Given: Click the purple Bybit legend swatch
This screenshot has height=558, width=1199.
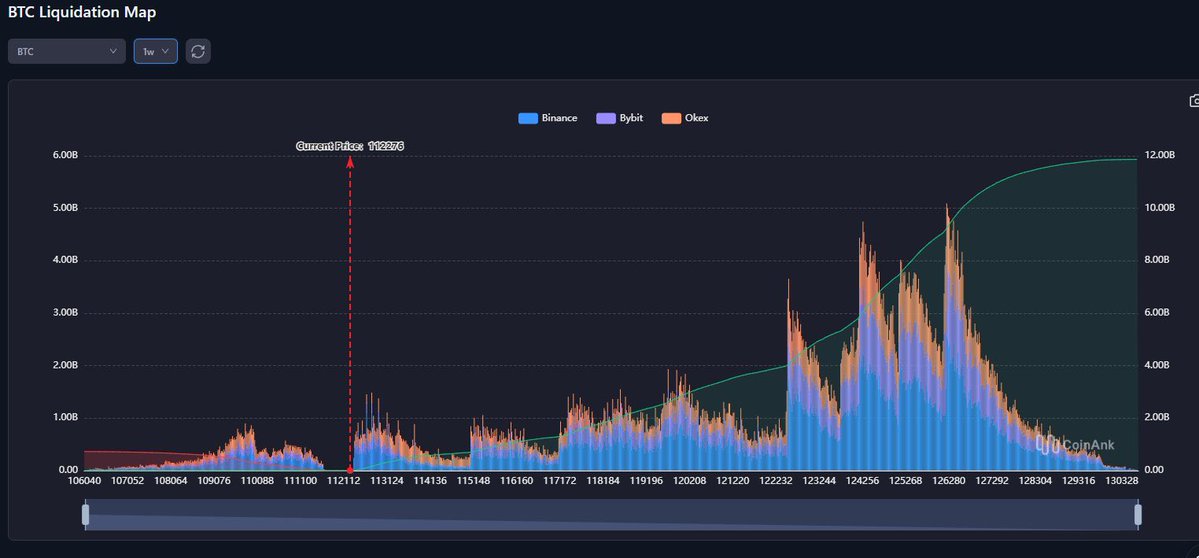Looking at the screenshot, I should point(606,118).
